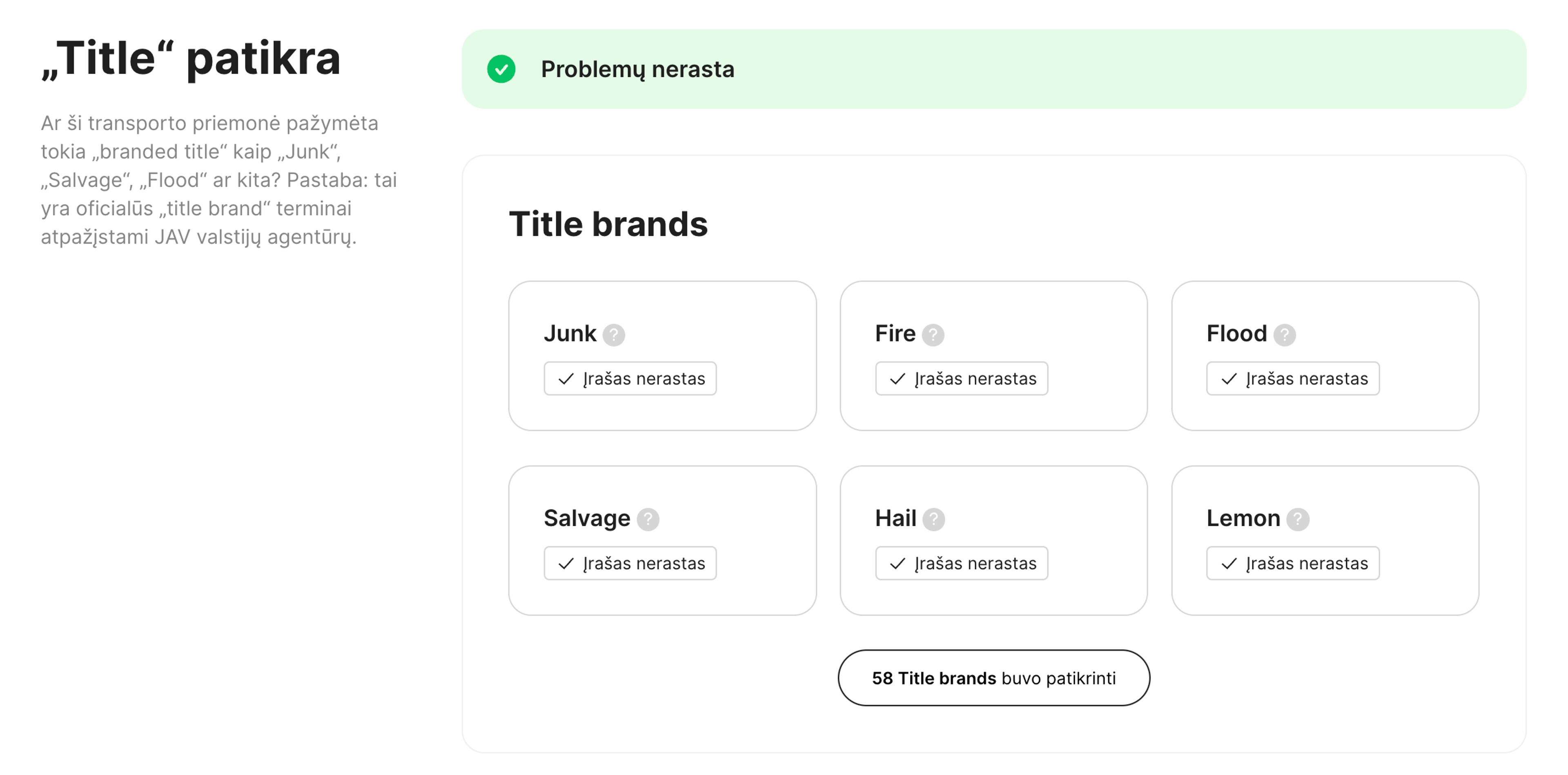The width and height of the screenshot is (1568, 775).
Task: Click the branded title description paragraph
Action: [x=219, y=180]
